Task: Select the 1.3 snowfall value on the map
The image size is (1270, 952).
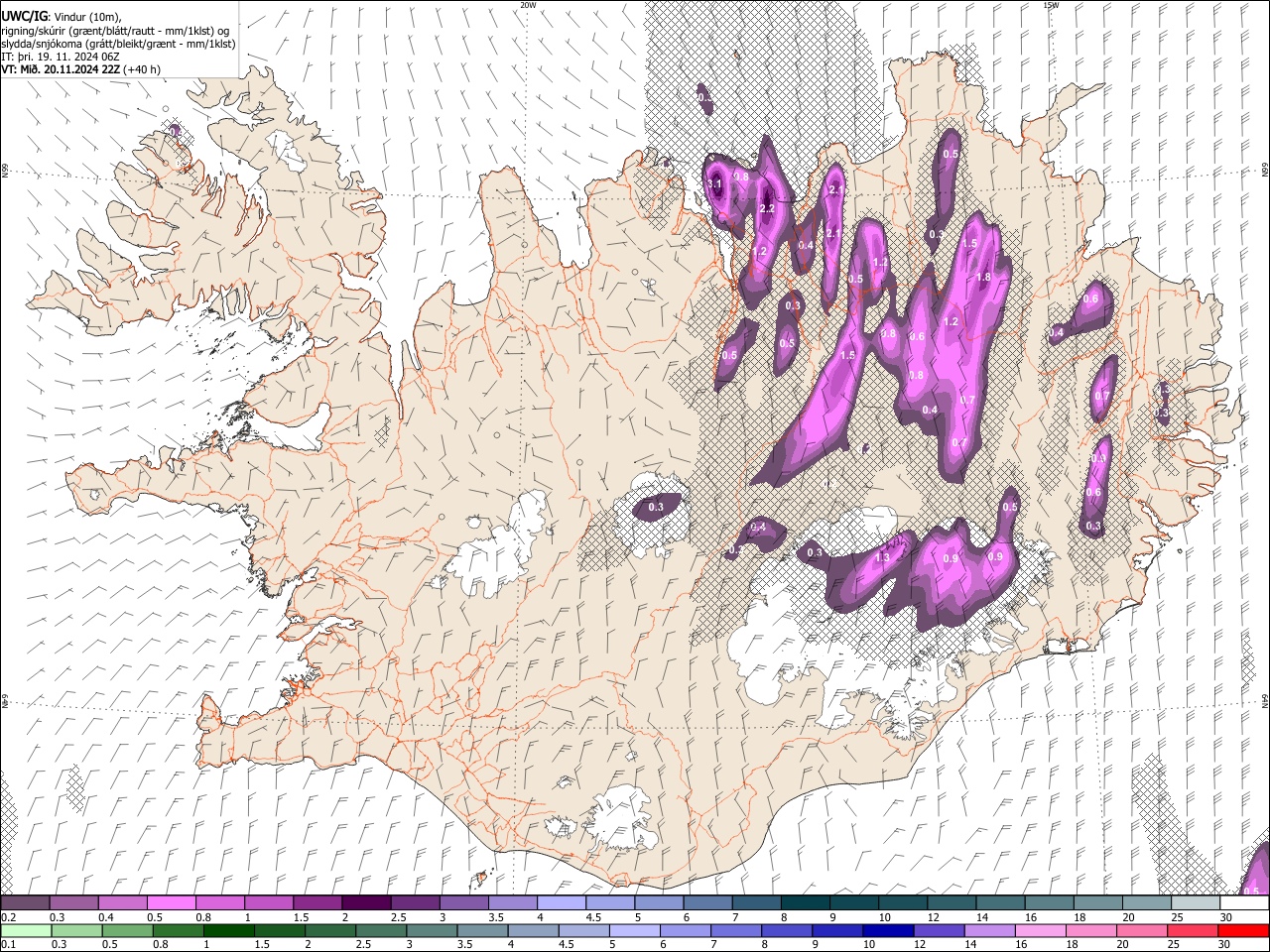Action: [882, 558]
